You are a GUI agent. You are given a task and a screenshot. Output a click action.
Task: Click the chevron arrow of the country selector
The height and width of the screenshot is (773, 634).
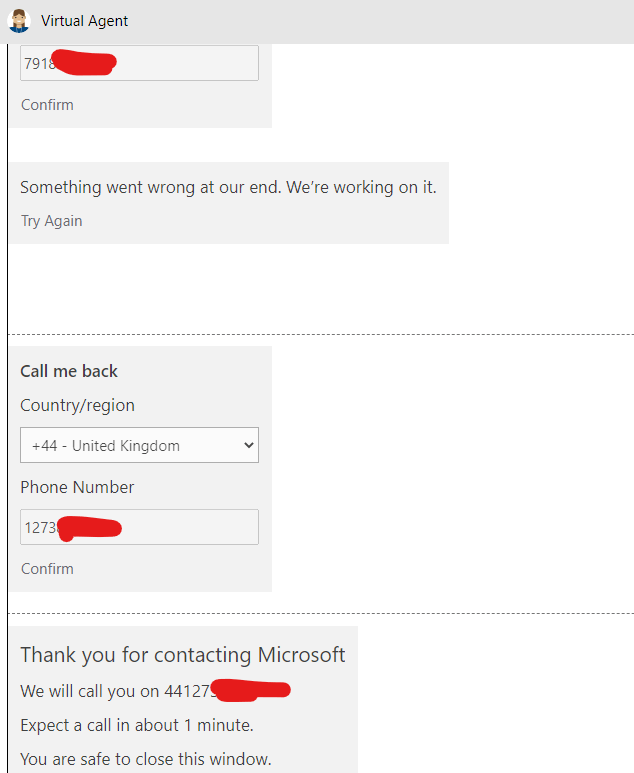pyautogui.click(x=248, y=445)
